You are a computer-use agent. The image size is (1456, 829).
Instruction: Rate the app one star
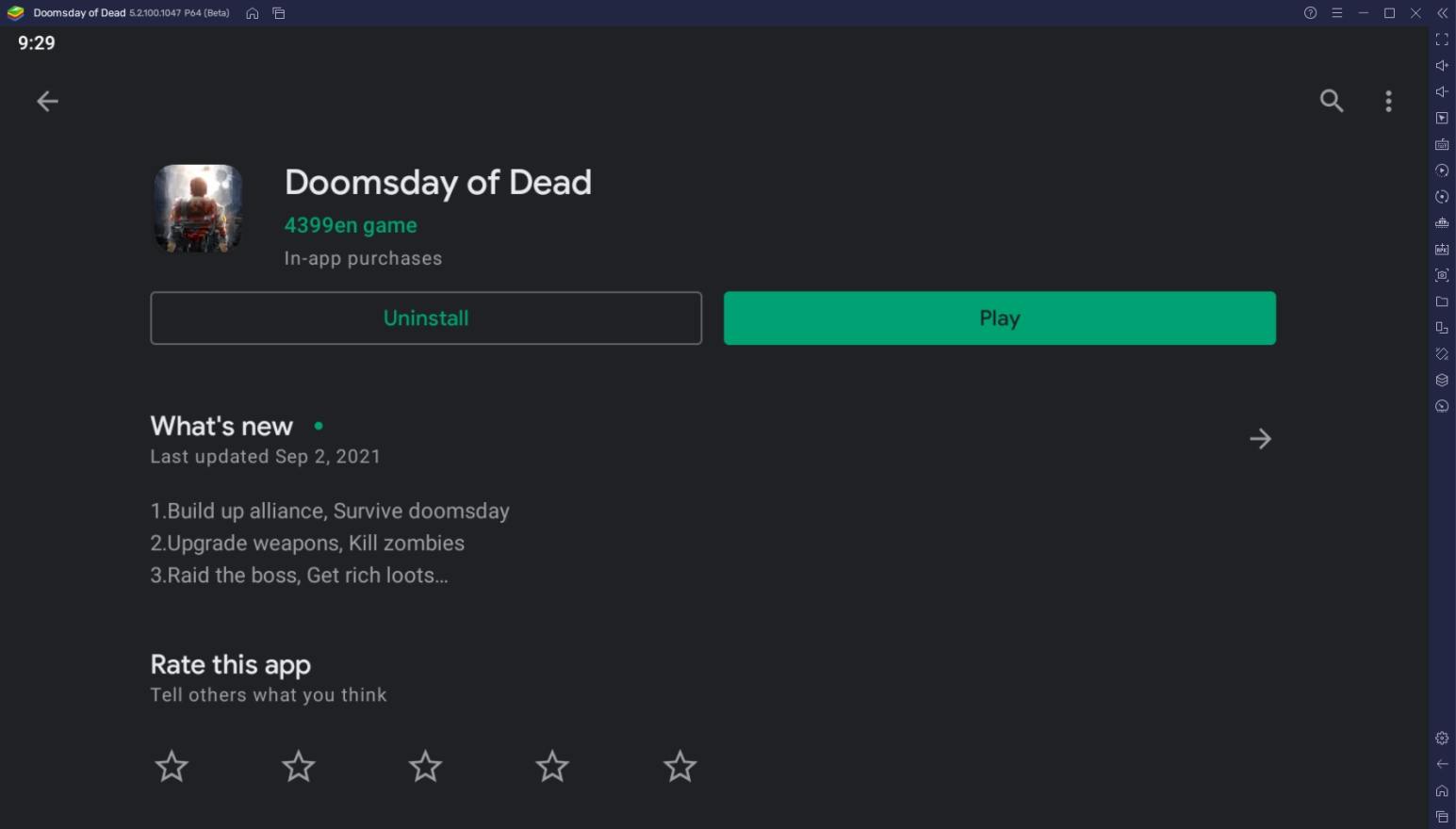tap(172, 767)
